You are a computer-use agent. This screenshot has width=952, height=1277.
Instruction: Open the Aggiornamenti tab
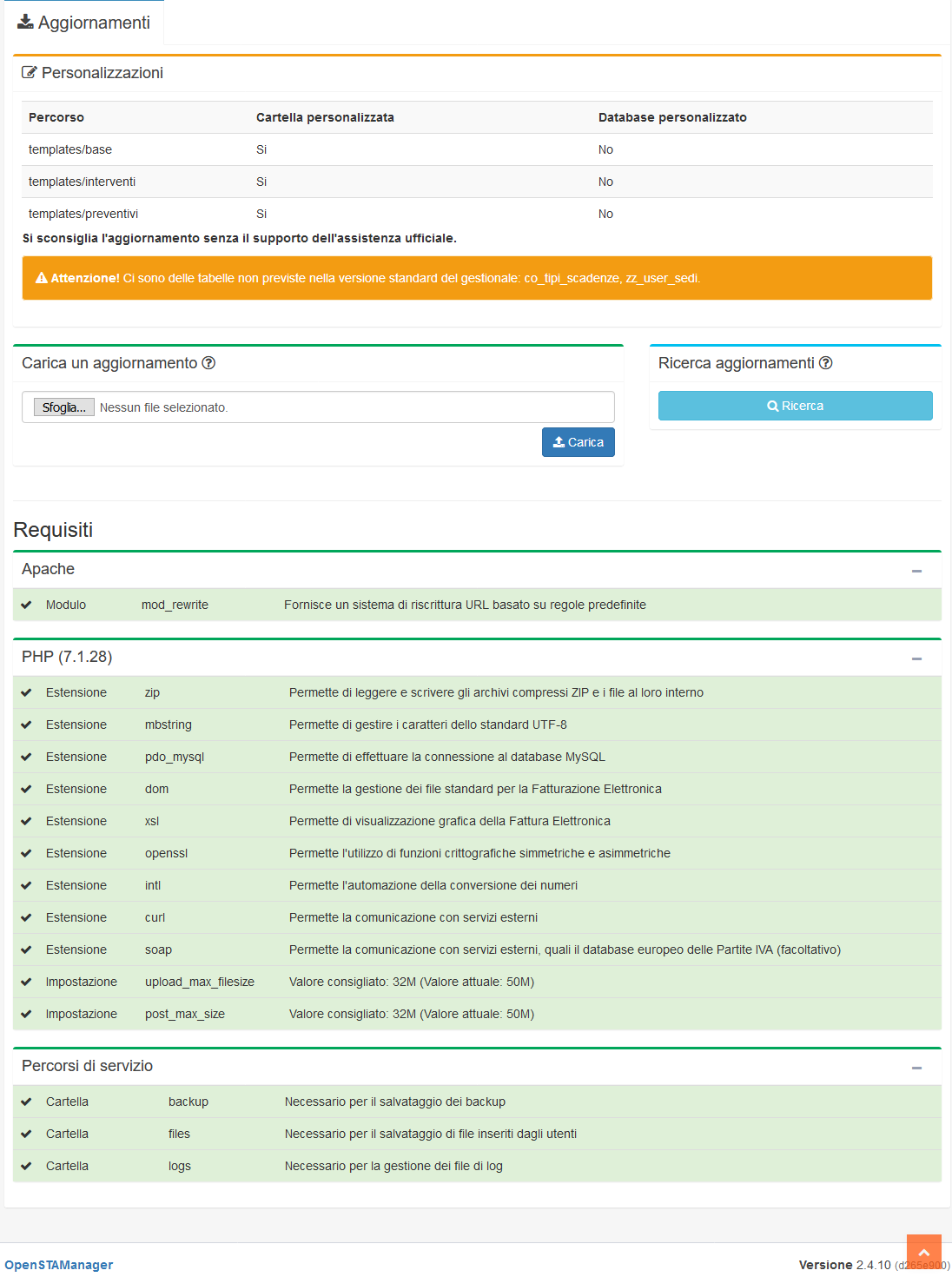coord(84,23)
